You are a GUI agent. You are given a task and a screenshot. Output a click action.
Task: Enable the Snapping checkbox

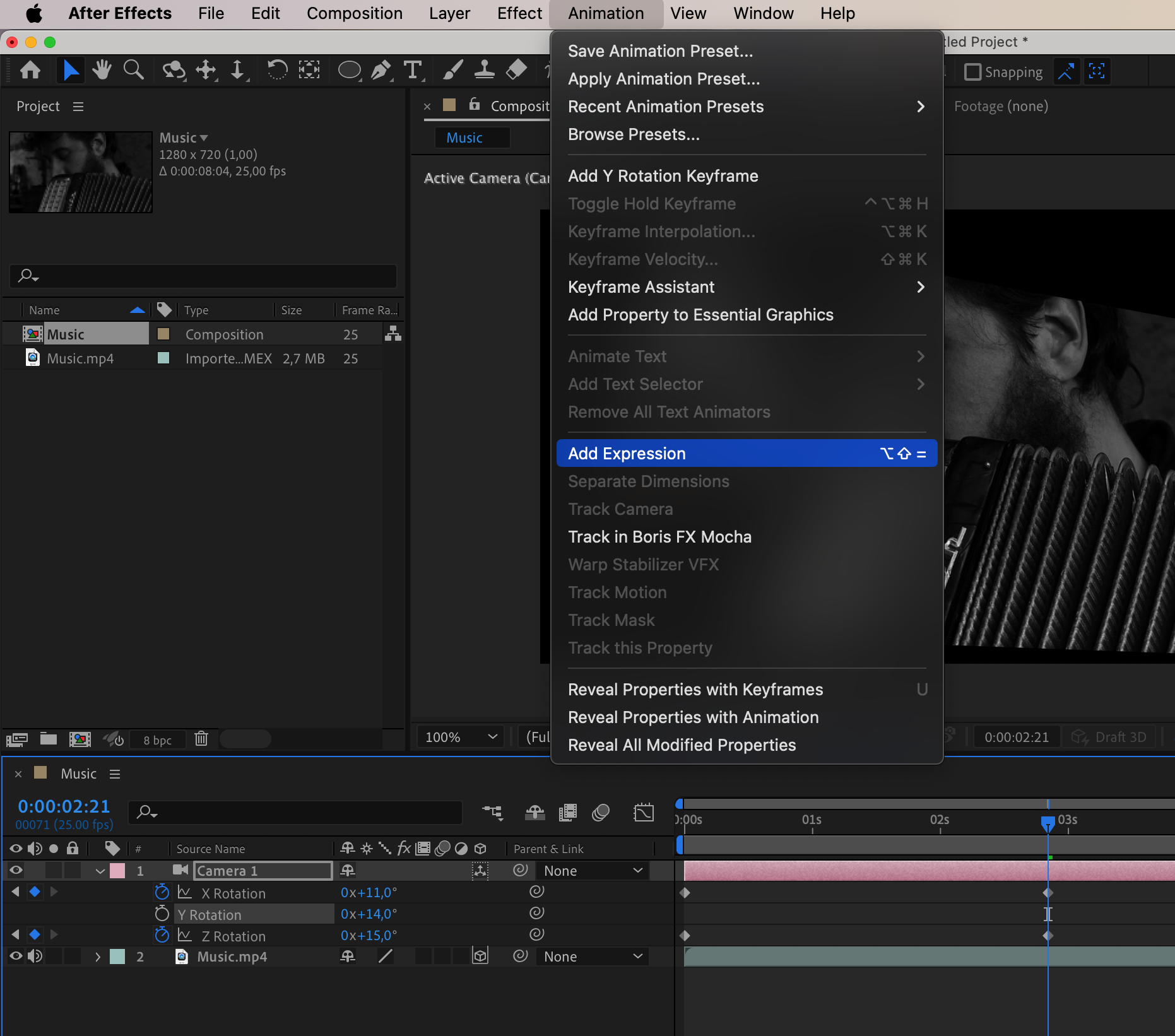pos(972,72)
